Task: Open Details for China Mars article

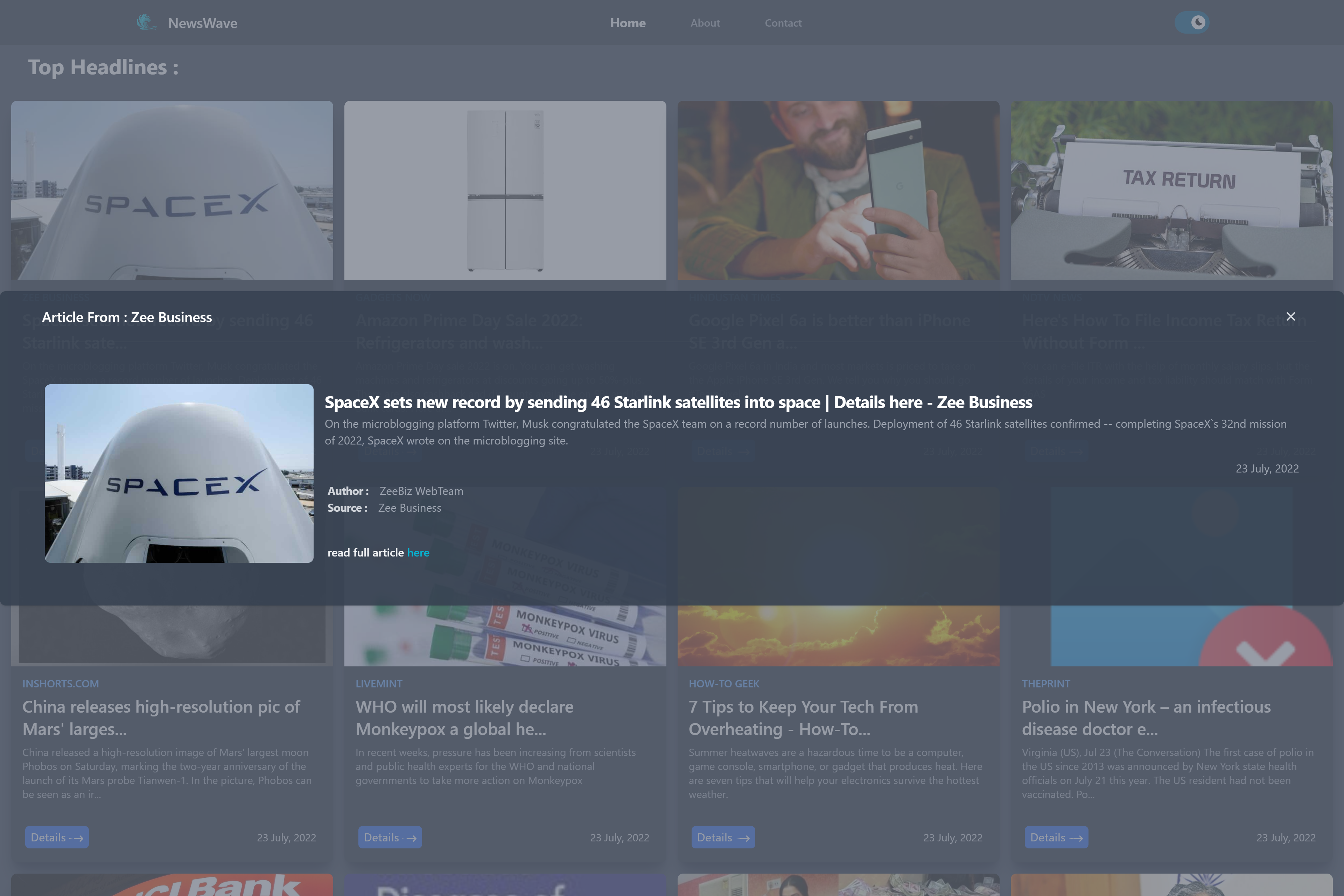Action: coord(57,837)
